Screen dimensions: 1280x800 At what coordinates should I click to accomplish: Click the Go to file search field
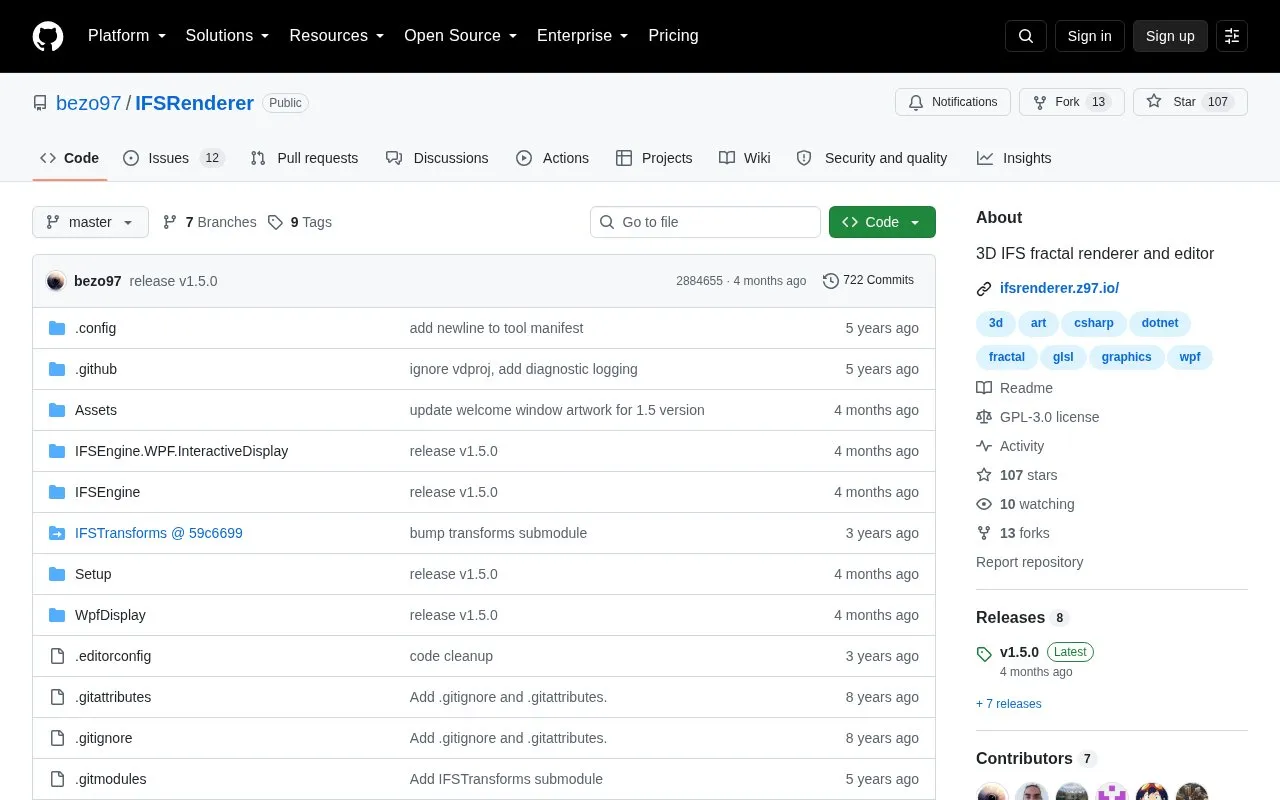point(705,222)
